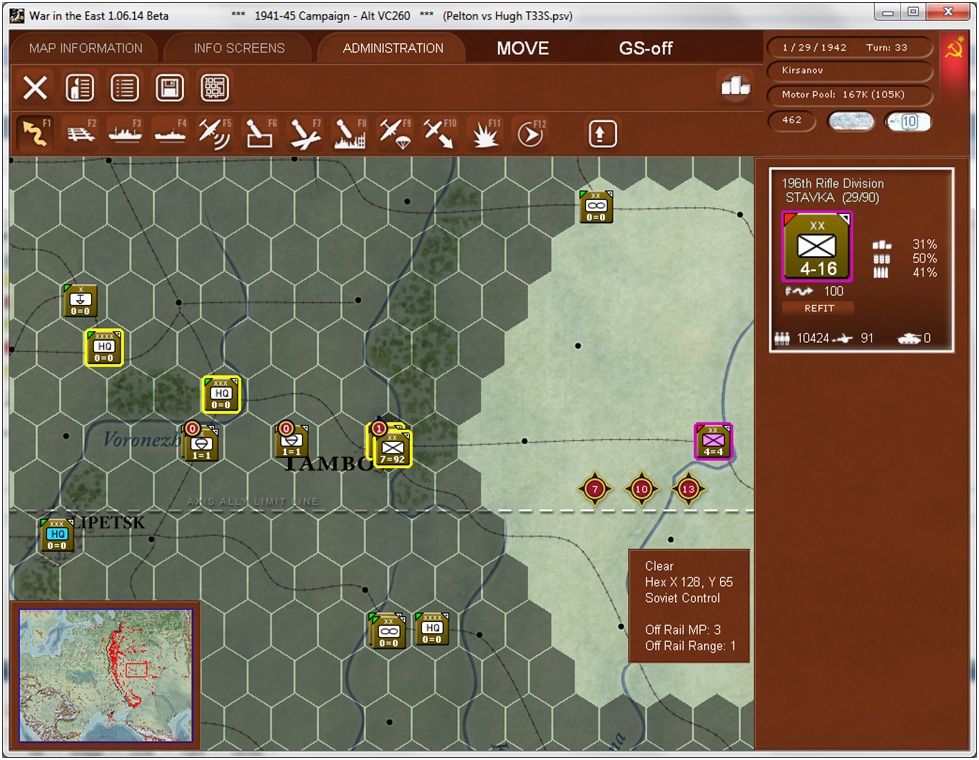Click the REFIT button in unit panel

point(819,308)
